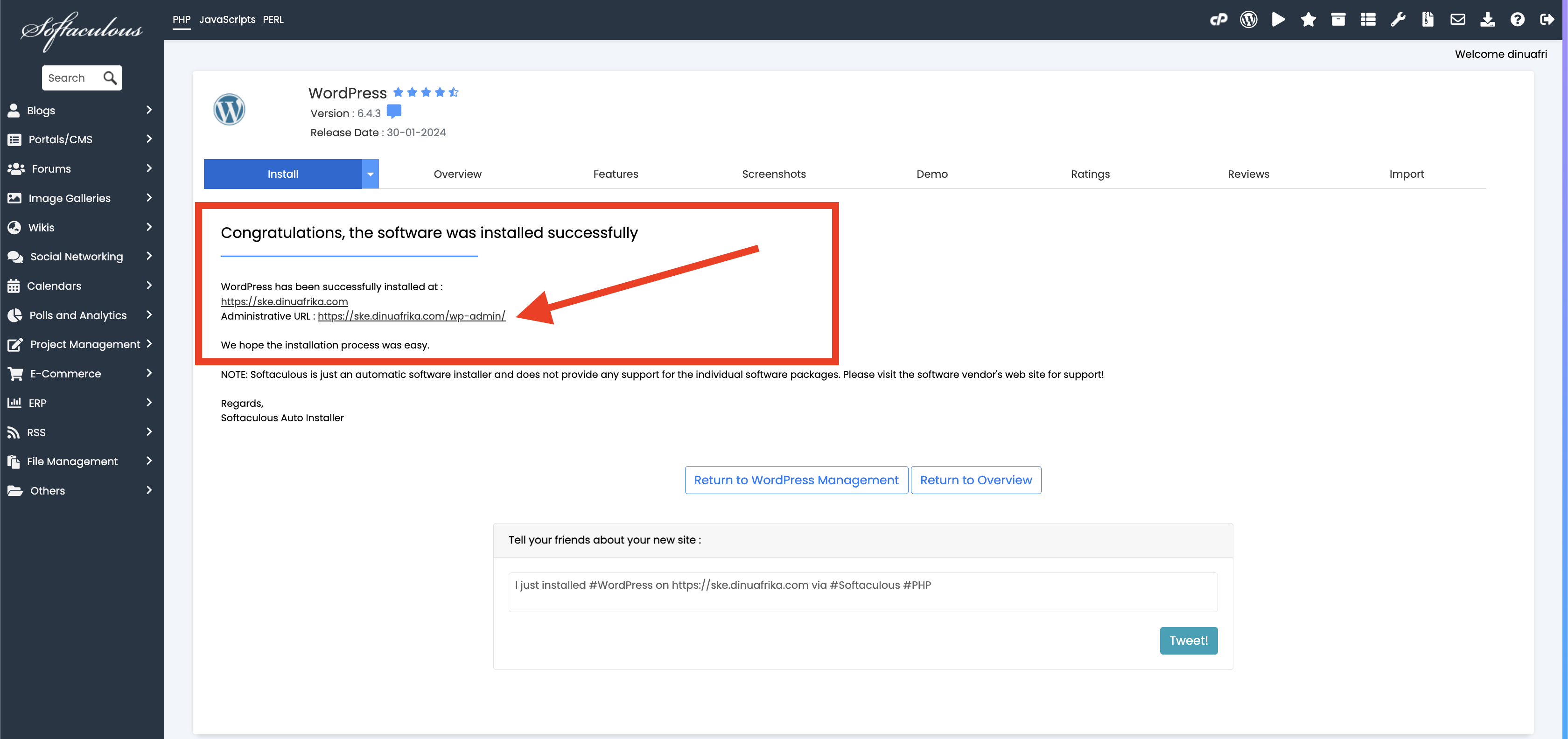Click Return to WordPress Management button

tap(796, 480)
